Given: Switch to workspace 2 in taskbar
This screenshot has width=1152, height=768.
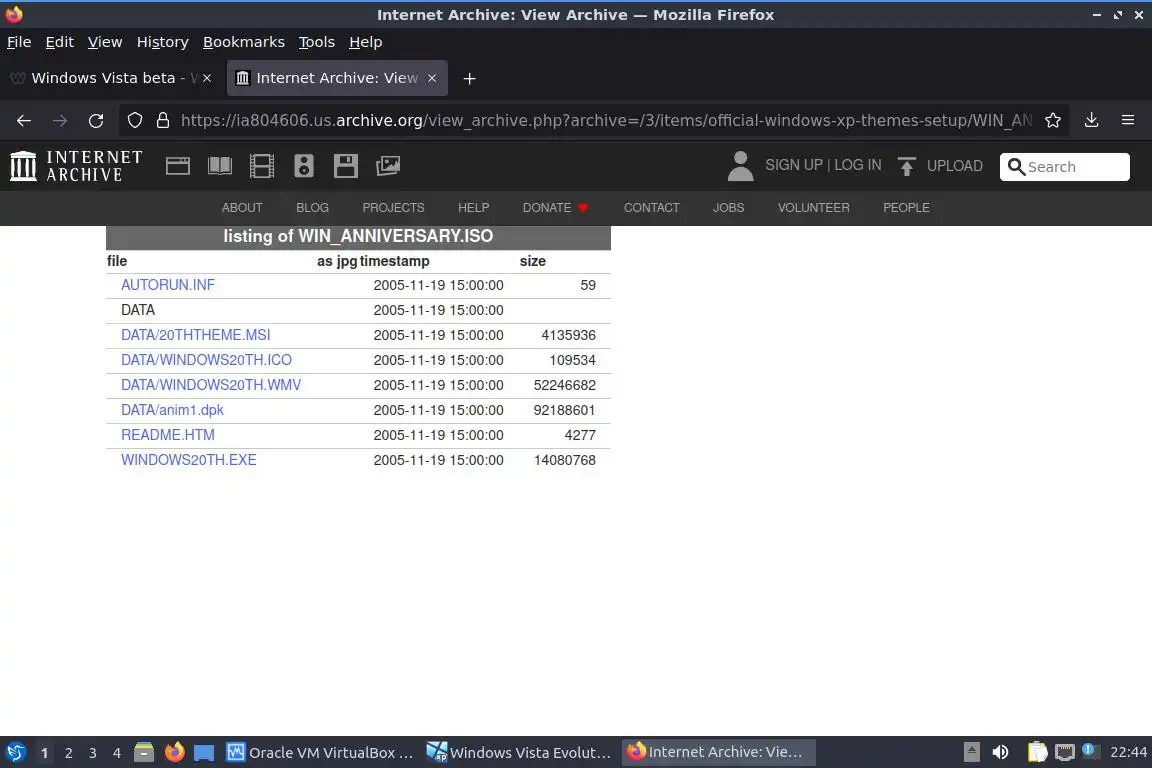Looking at the screenshot, I should click(x=68, y=753).
